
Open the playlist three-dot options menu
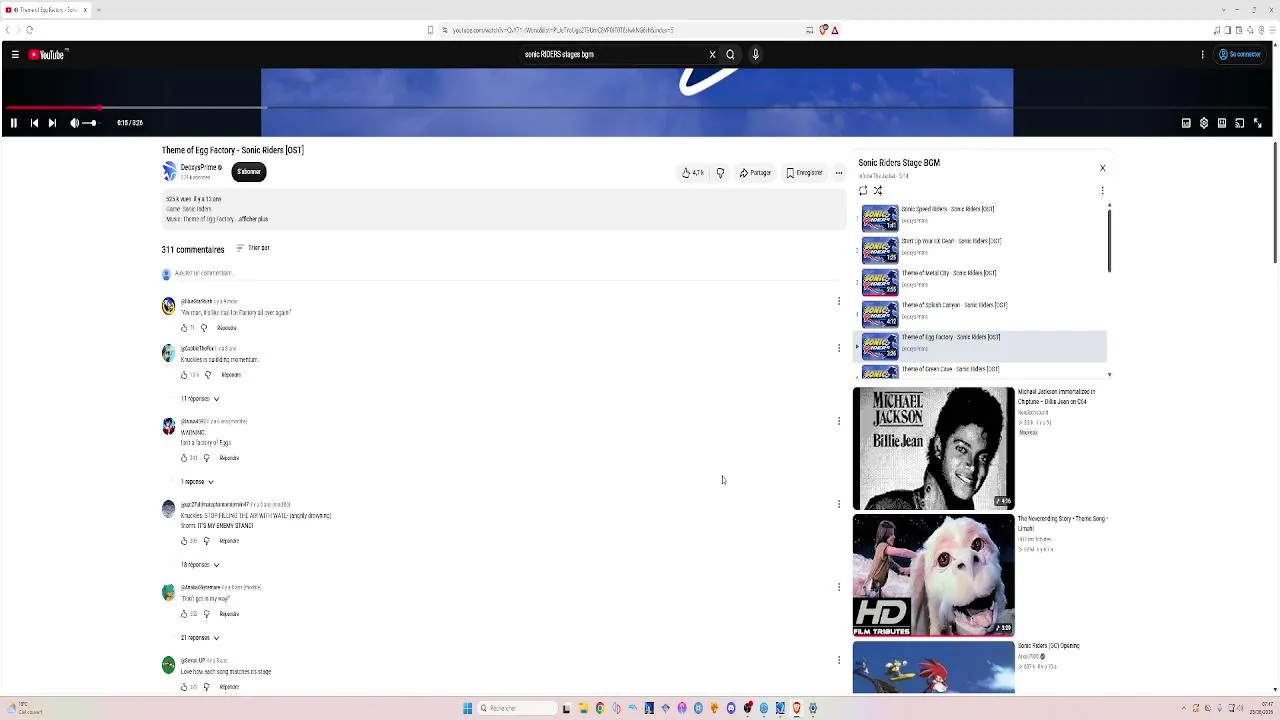[1102, 191]
